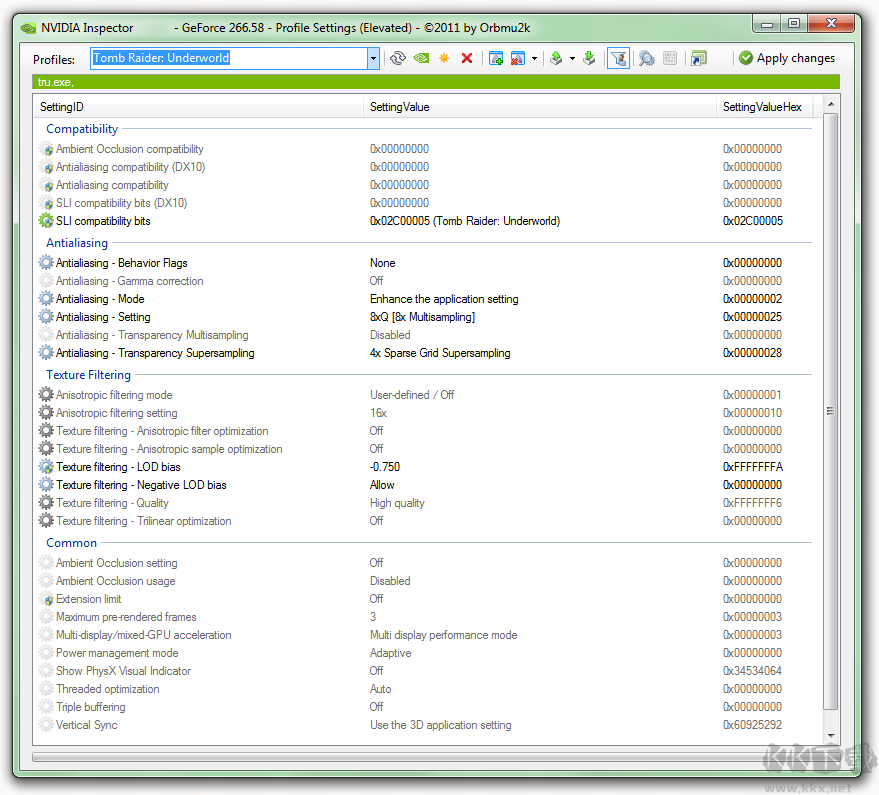This screenshot has width=879, height=795.
Task: Add an application to the profile (green plus icon)
Action: [x=494, y=58]
